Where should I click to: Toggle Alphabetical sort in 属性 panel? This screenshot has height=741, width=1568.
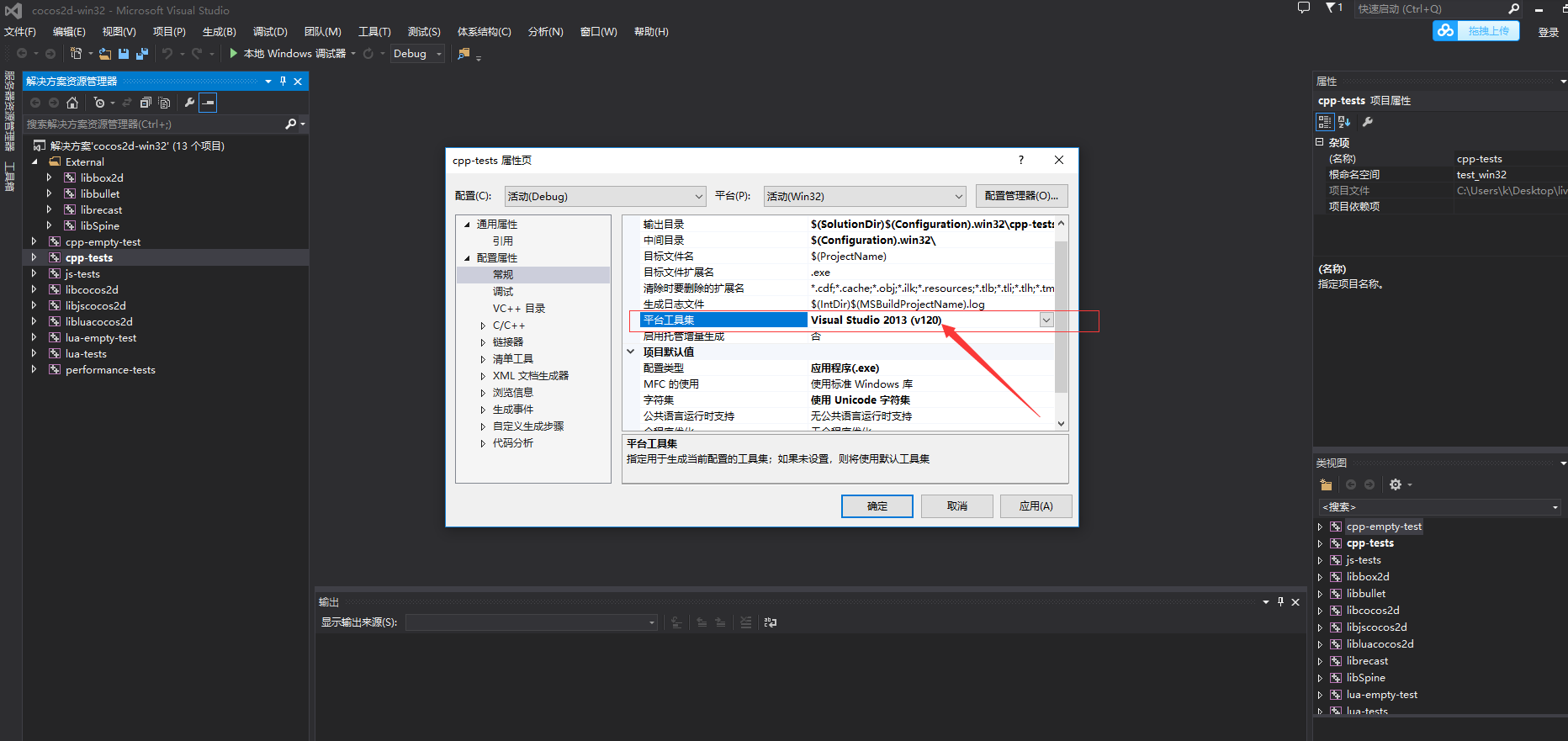tap(1344, 122)
